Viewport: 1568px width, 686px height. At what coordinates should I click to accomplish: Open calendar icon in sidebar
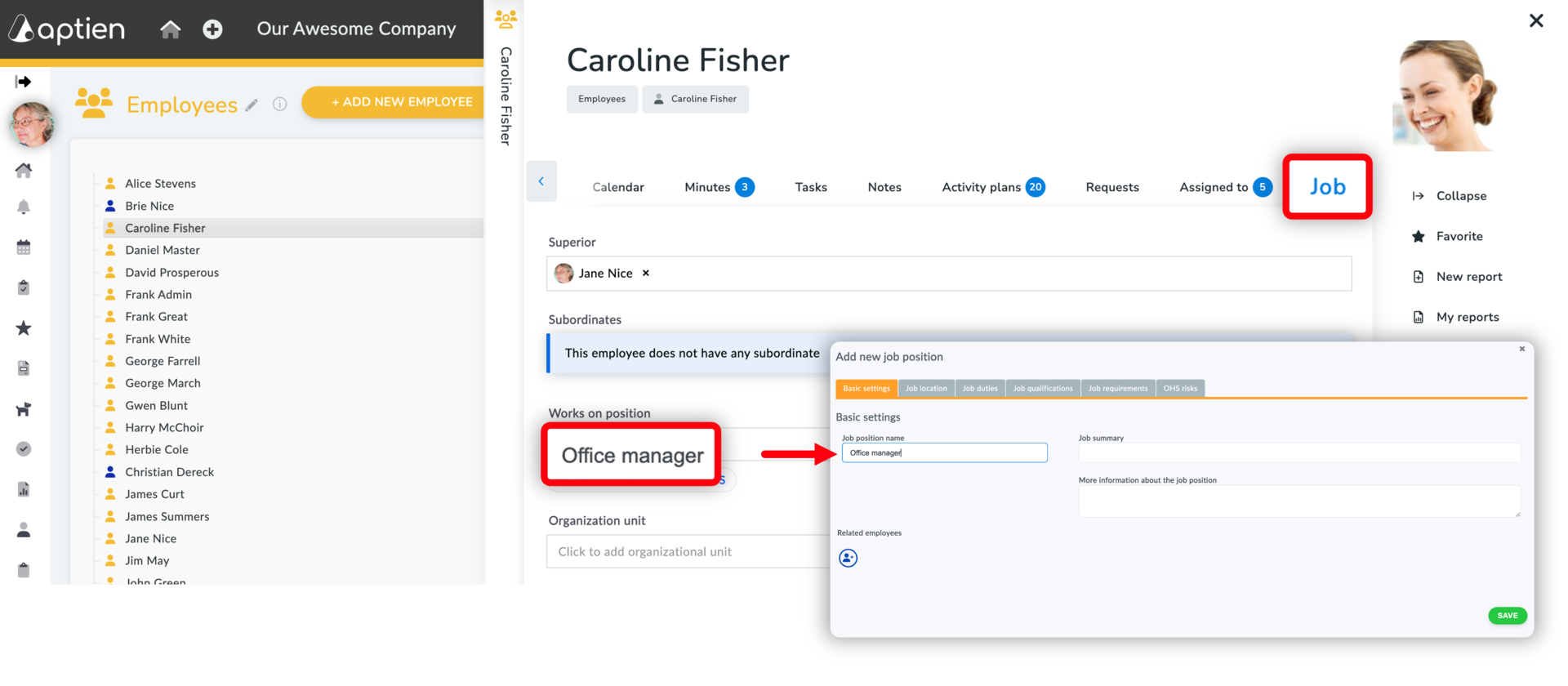pos(24,247)
